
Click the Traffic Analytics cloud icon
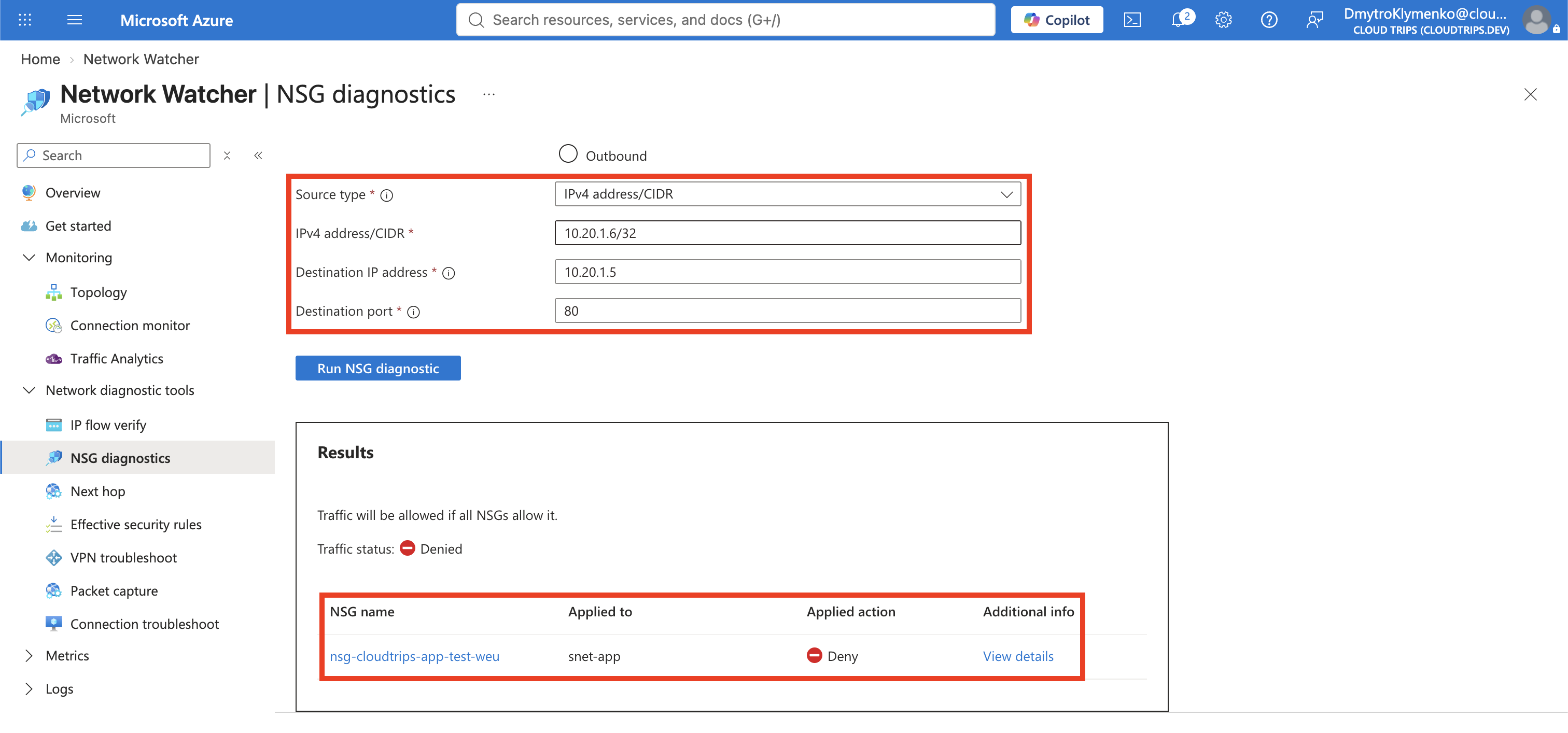click(x=53, y=359)
